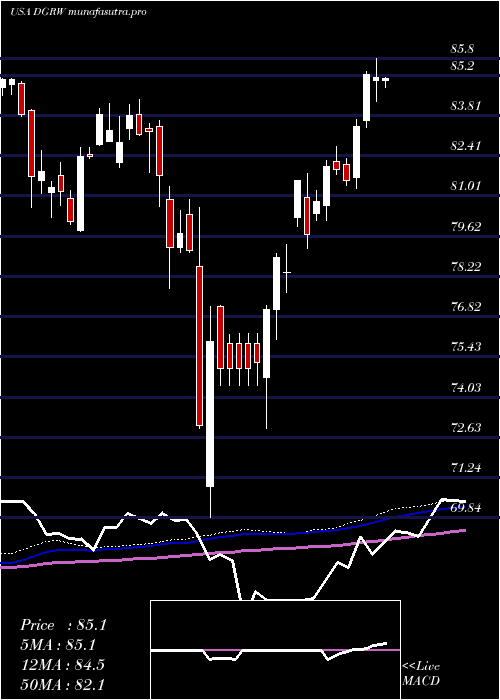500x700 pixels.
Task: Click the 72.63 price axis label
Action: click(466, 428)
